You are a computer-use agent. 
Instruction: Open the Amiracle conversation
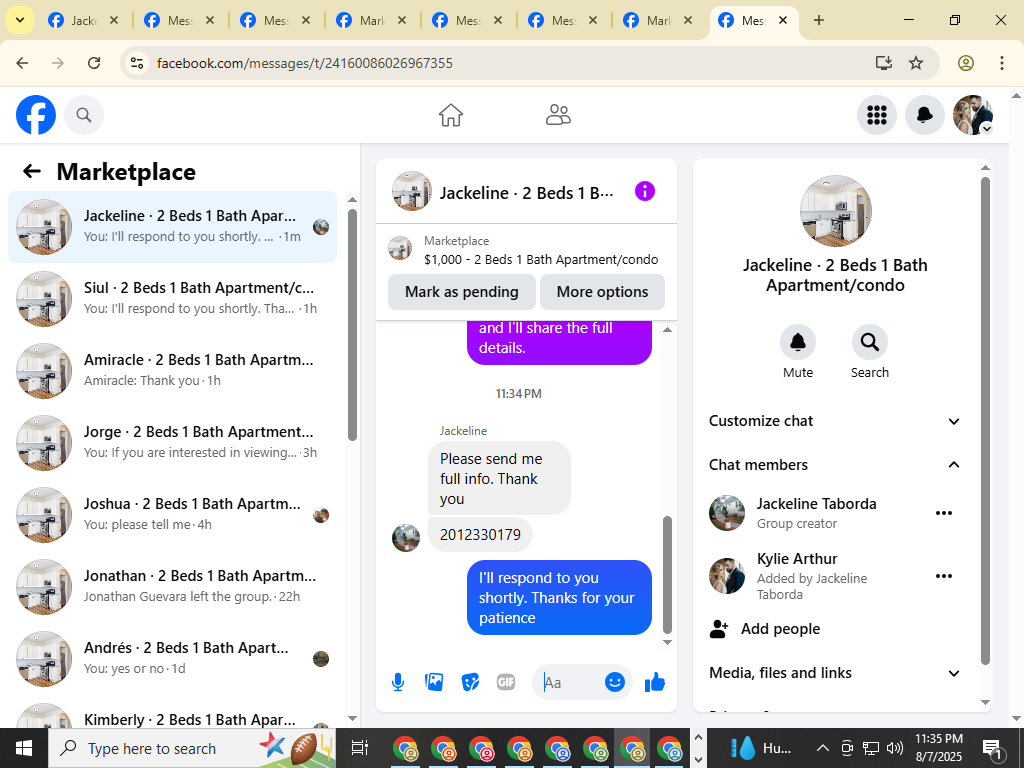pos(172,370)
